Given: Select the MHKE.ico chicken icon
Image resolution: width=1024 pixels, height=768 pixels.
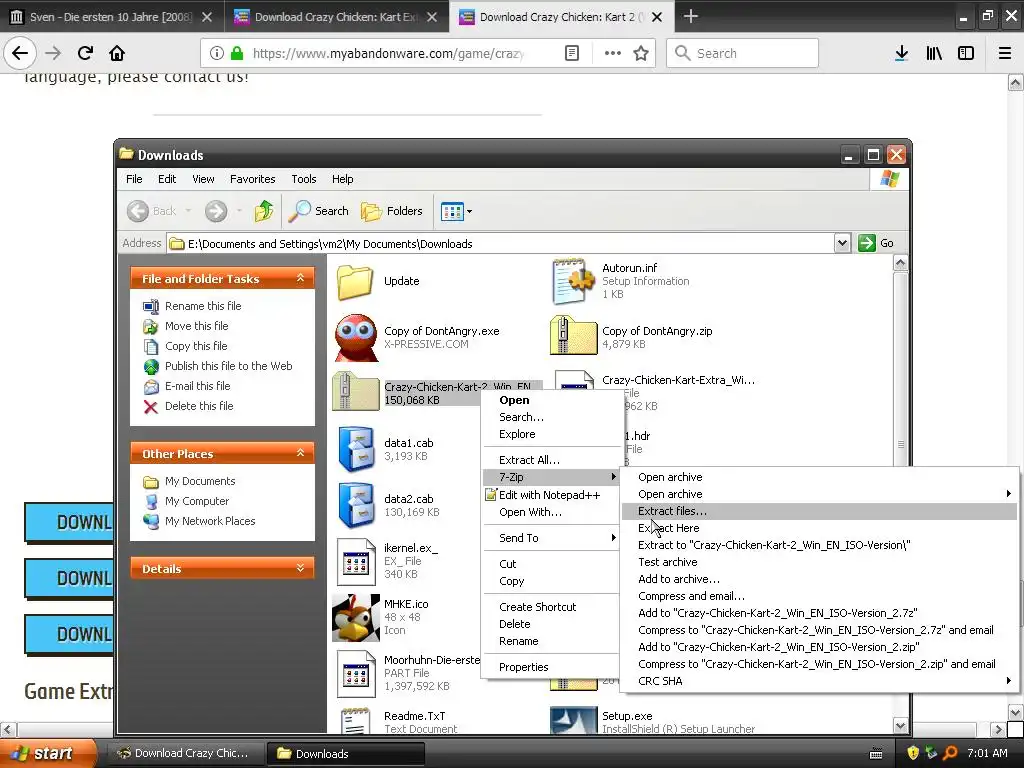Looking at the screenshot, I should (x=356, y=617).
